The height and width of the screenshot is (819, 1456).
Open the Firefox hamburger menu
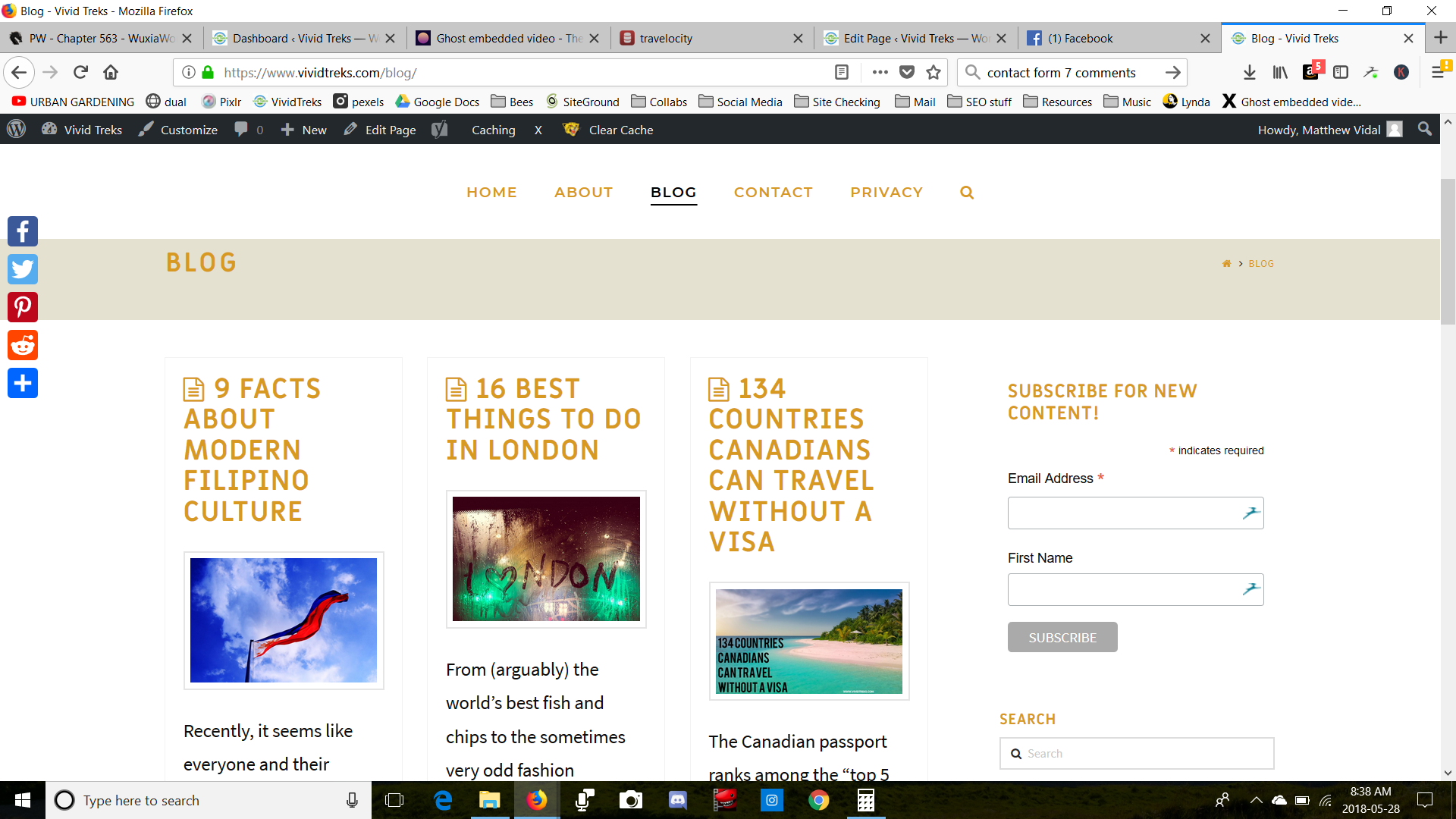(x=1438, y=72)
